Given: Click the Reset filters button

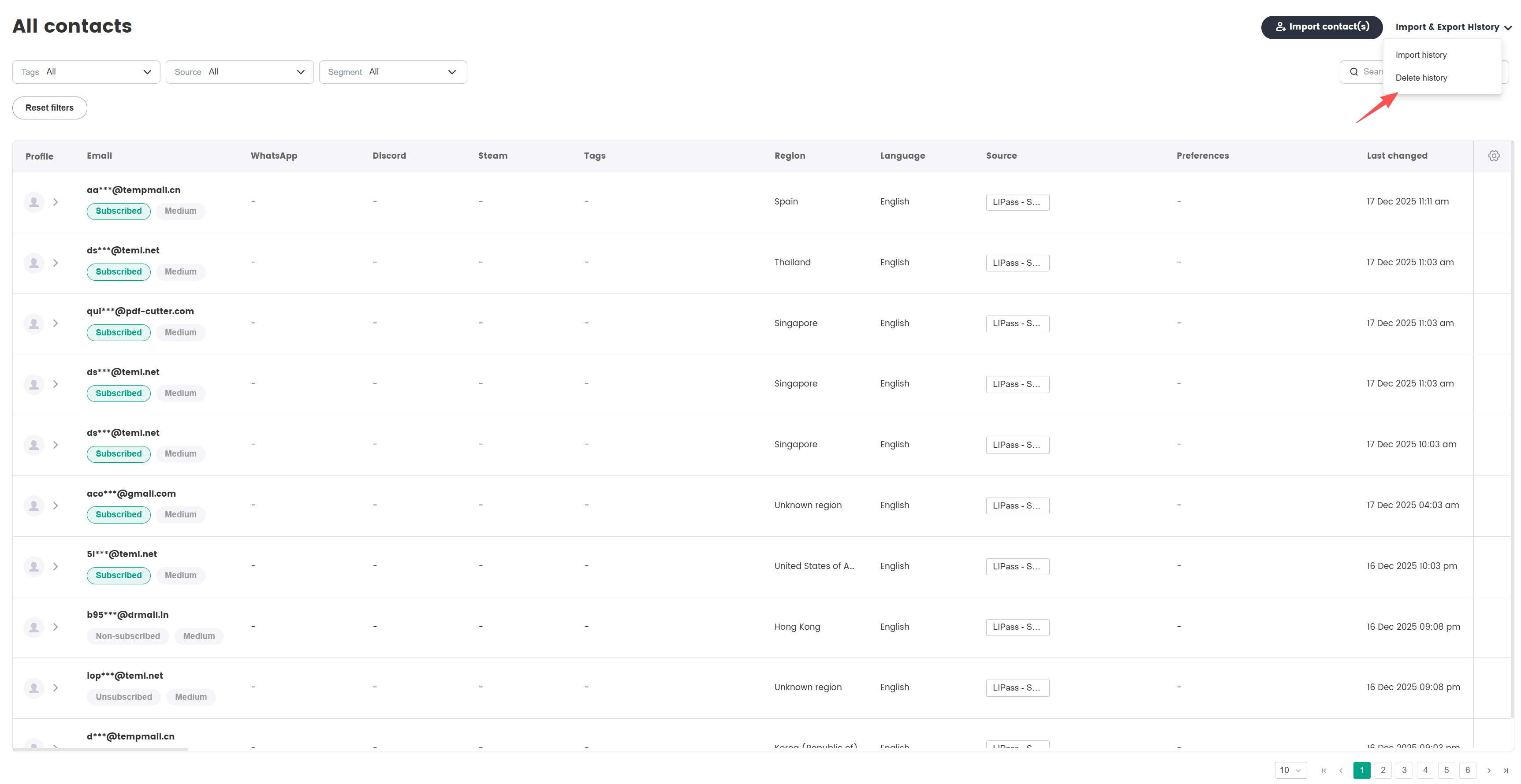Looking at the screenshot, I should (x=49, y=108).
